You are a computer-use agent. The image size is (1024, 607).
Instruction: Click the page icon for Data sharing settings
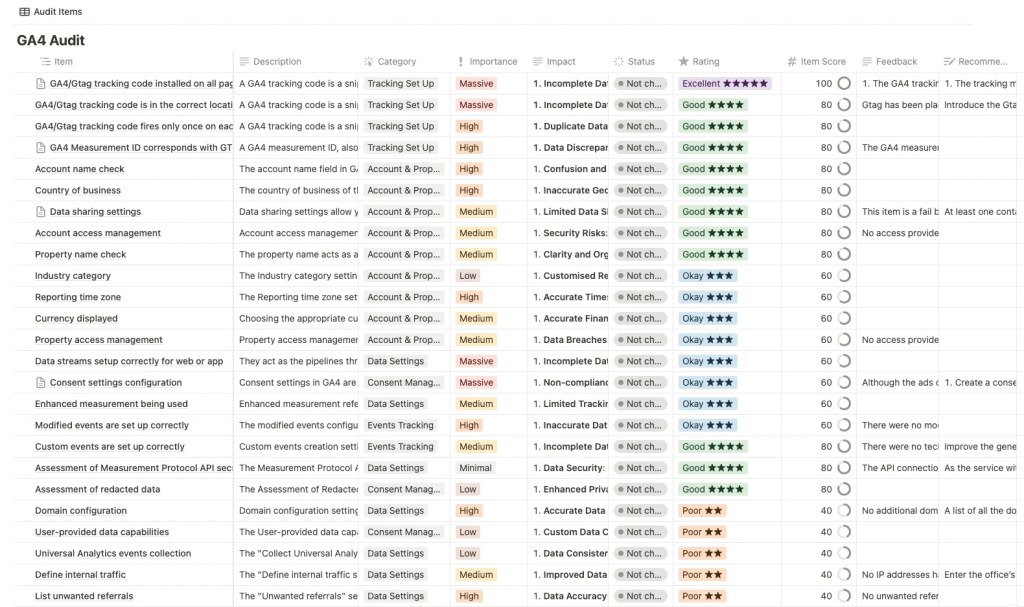41,212
